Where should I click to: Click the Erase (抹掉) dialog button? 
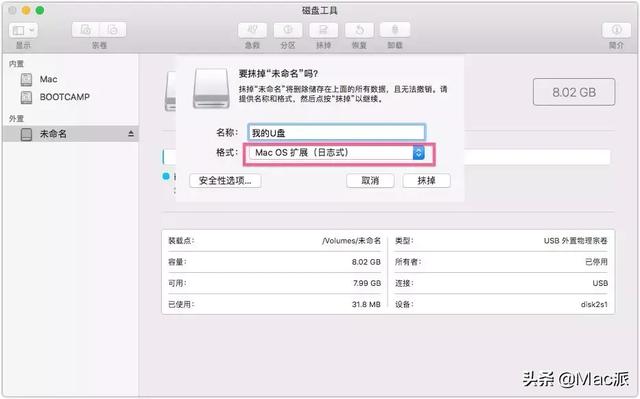coord(427,181)
